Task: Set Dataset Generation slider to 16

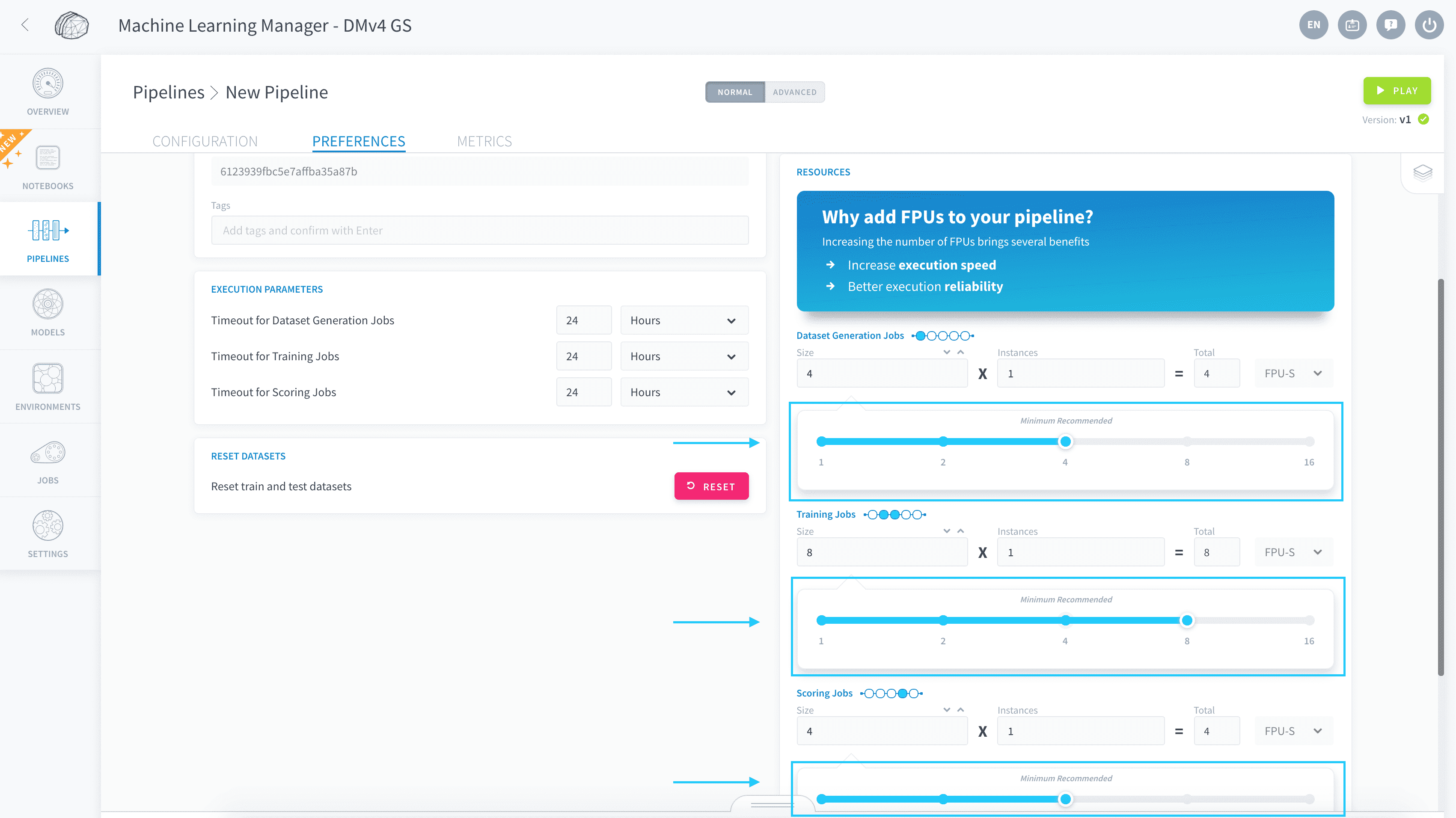Action: click(1309, 442)
